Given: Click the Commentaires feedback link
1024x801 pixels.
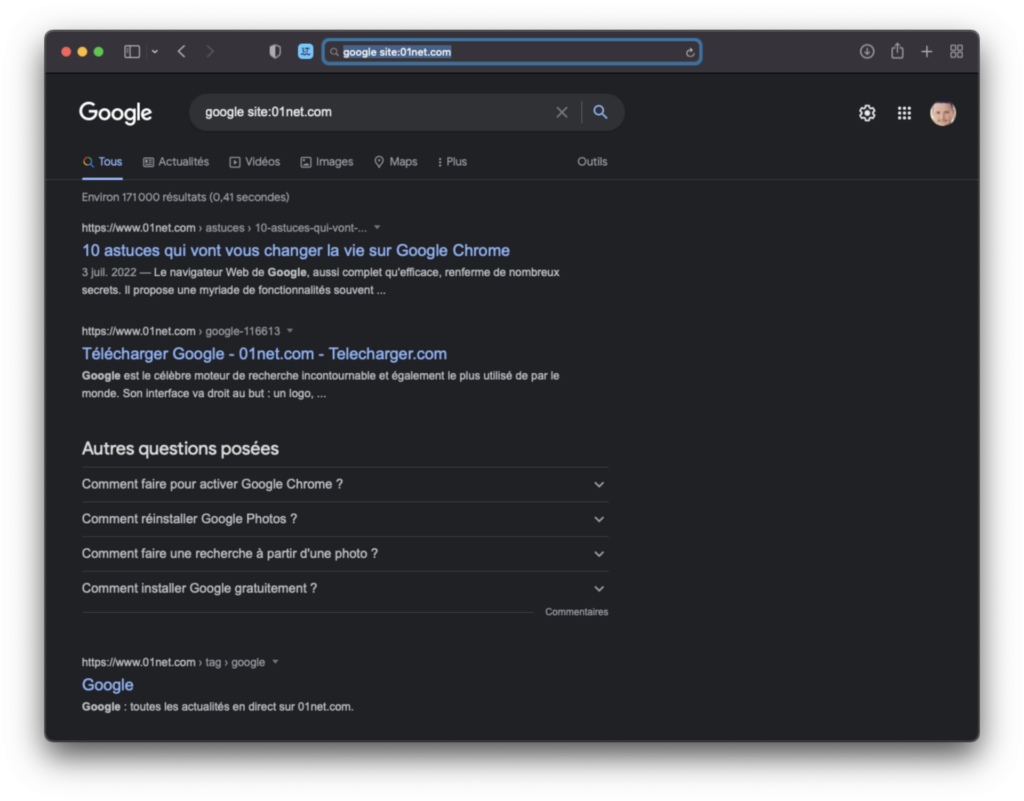Looking at the screenshot, I should (577, 612).
